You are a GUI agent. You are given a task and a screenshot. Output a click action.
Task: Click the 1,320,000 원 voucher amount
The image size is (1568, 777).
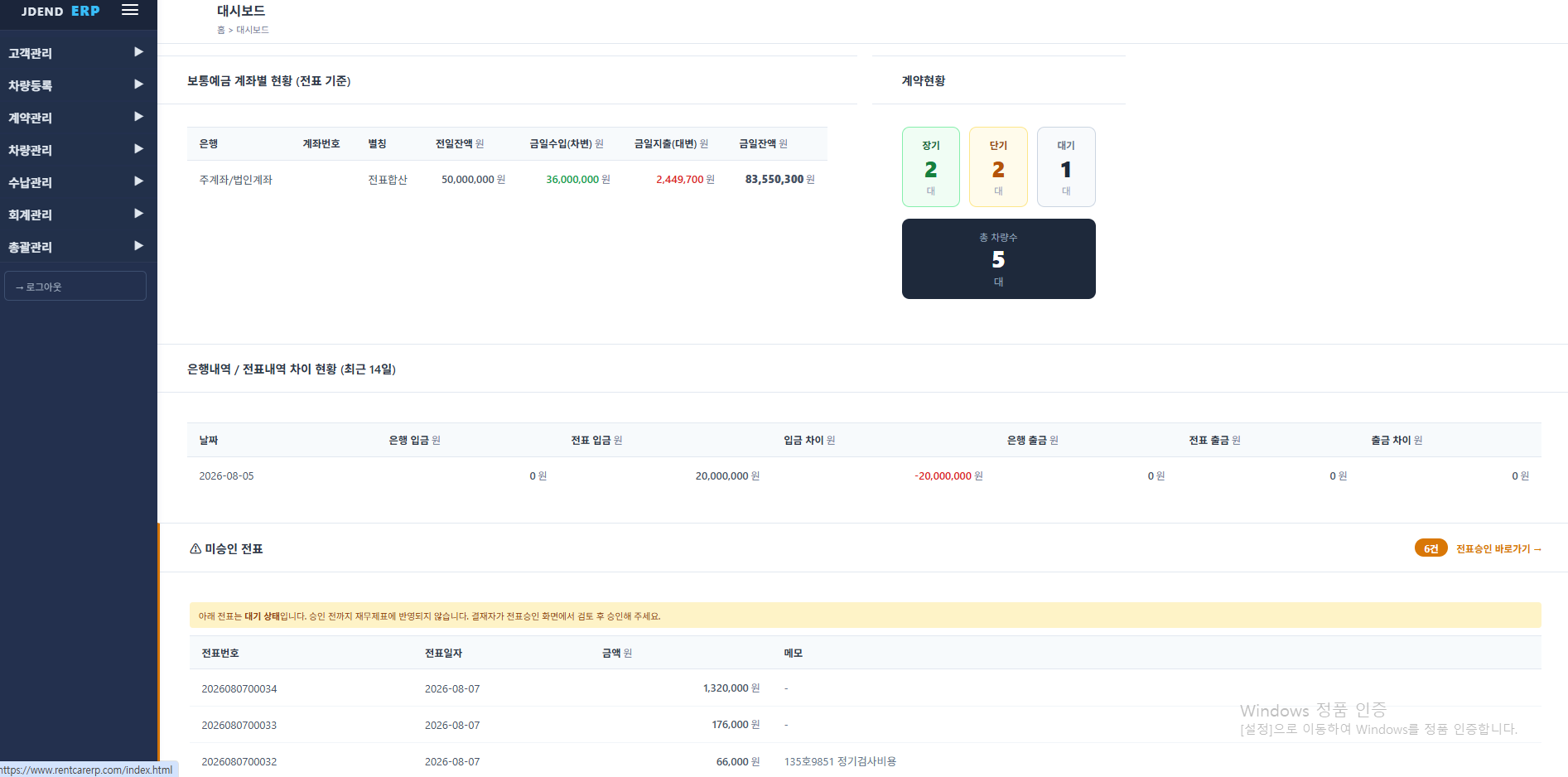731,688
